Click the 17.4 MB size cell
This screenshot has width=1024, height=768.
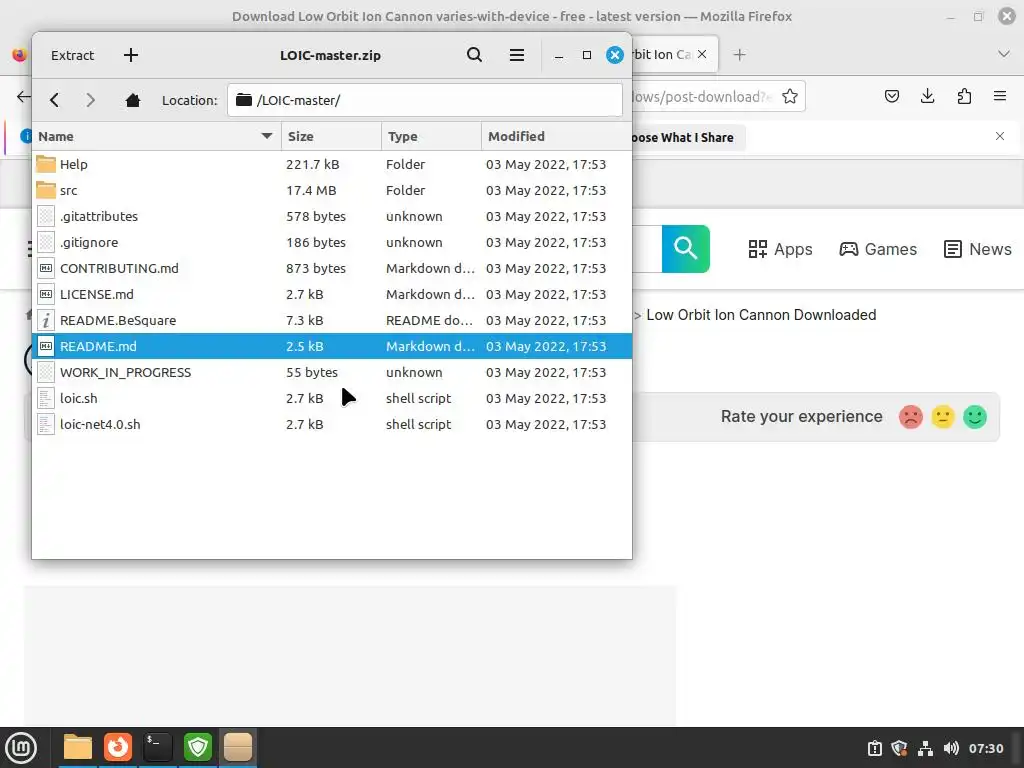(x=311, y=191)
